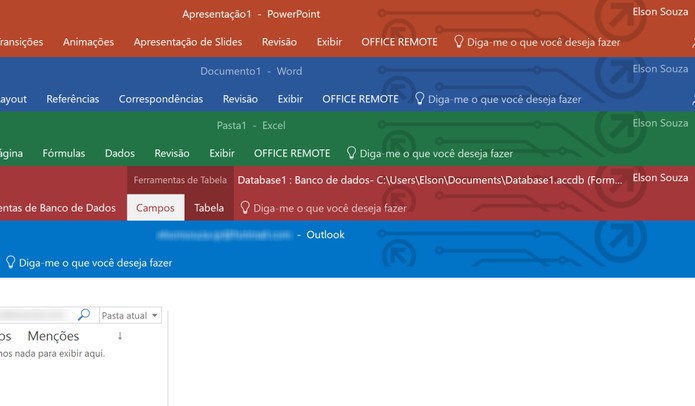Screen dimensions: 695x406
Task: Open the Fórmulas tab in Excel
Action: (x=64, y=153)
